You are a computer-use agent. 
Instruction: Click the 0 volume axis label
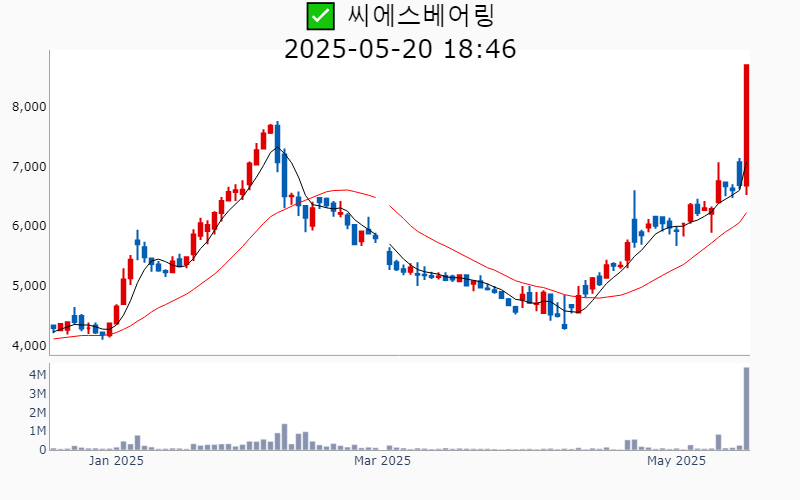43,450
